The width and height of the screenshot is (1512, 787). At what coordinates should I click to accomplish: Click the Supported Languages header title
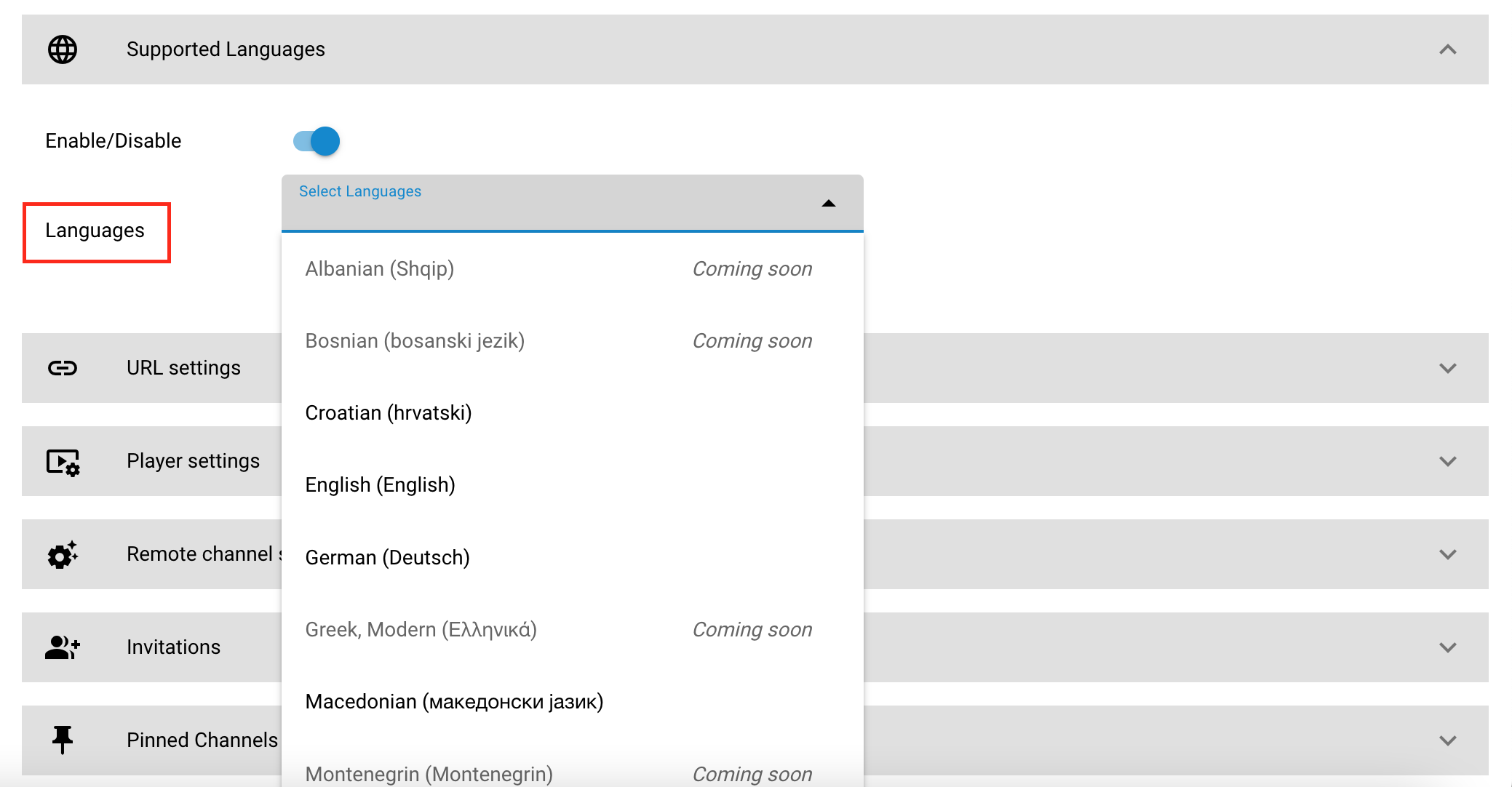[x=226, y=49]
